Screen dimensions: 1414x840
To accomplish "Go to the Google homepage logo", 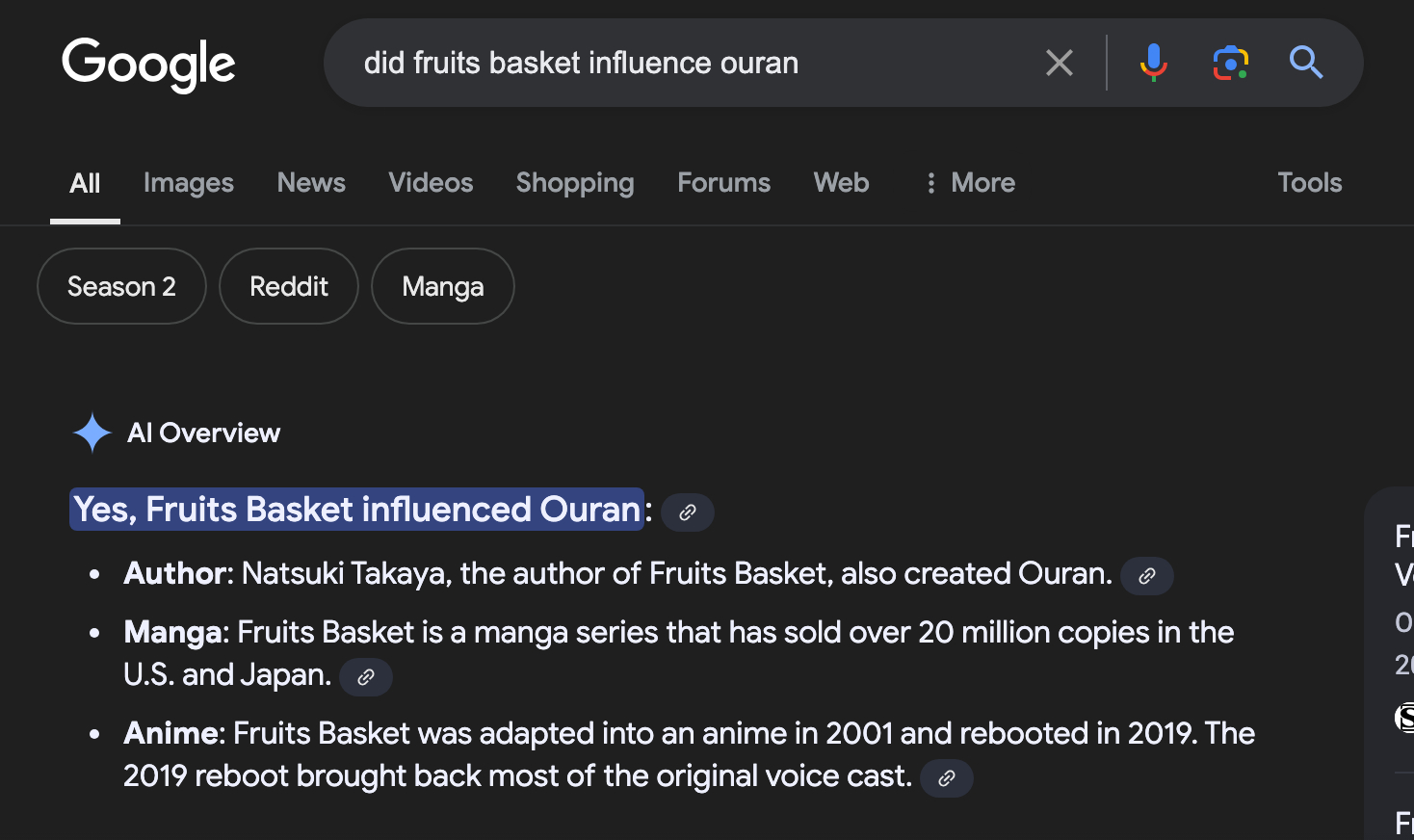I will point(148,65).
